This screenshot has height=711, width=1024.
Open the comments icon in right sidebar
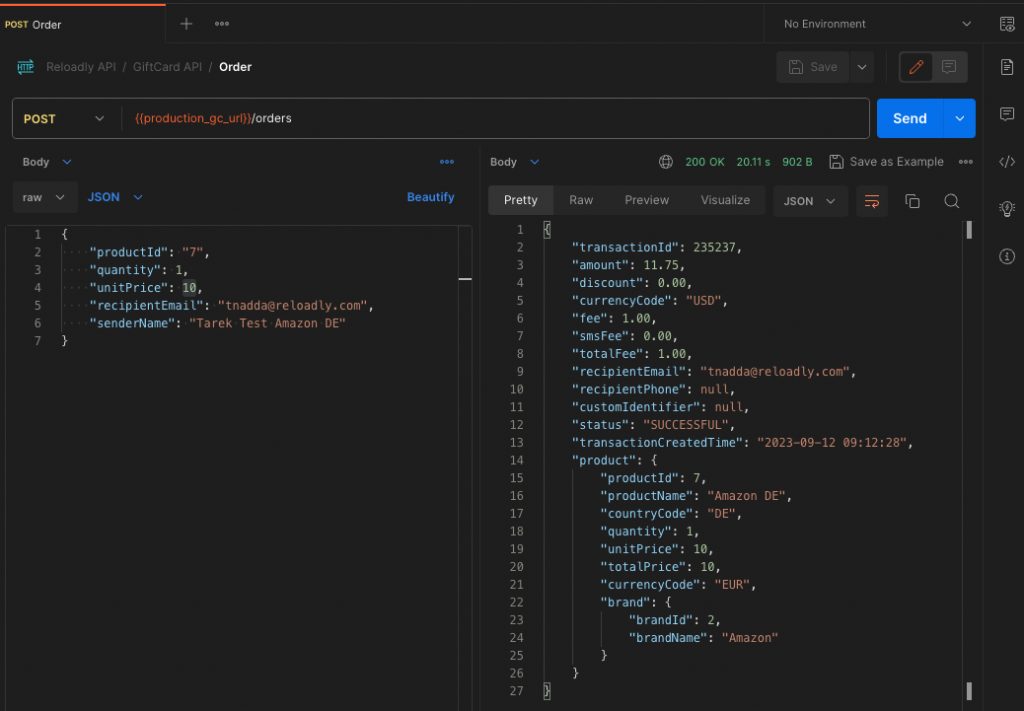1007,114
